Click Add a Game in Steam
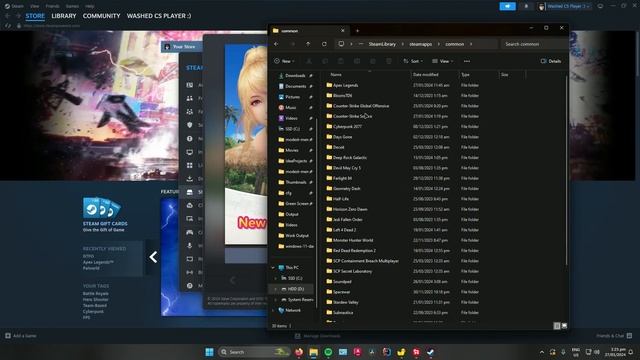 (x=21, y=336)
